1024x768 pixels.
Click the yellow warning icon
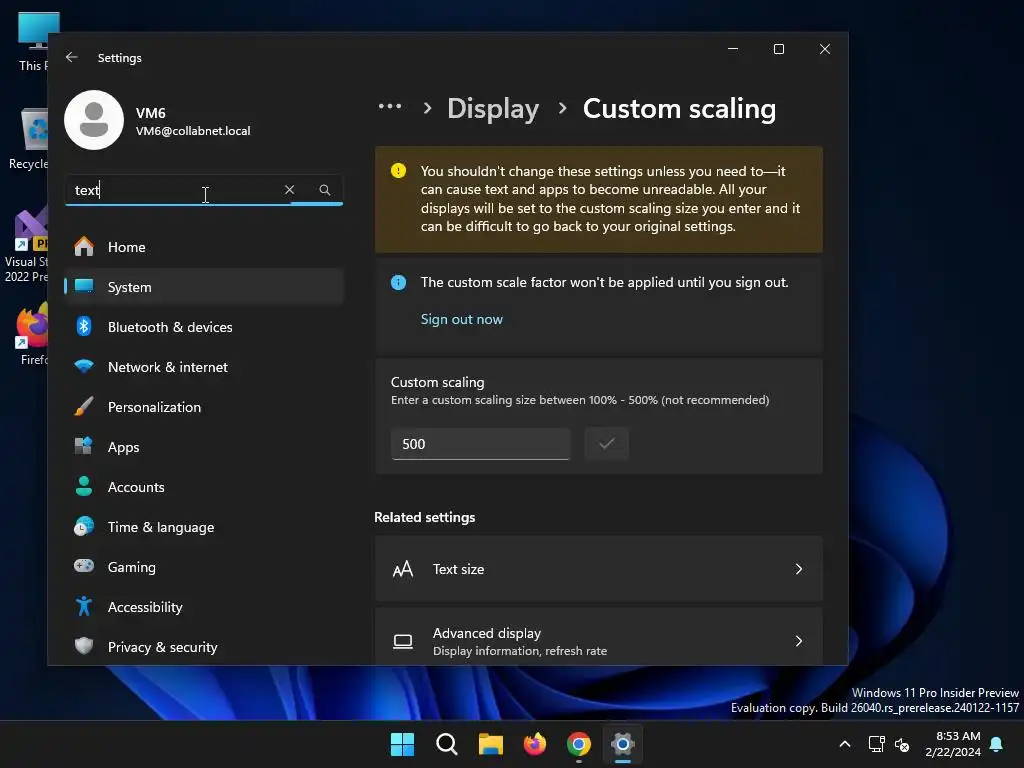pyautogui.click(x=398, y=170)
